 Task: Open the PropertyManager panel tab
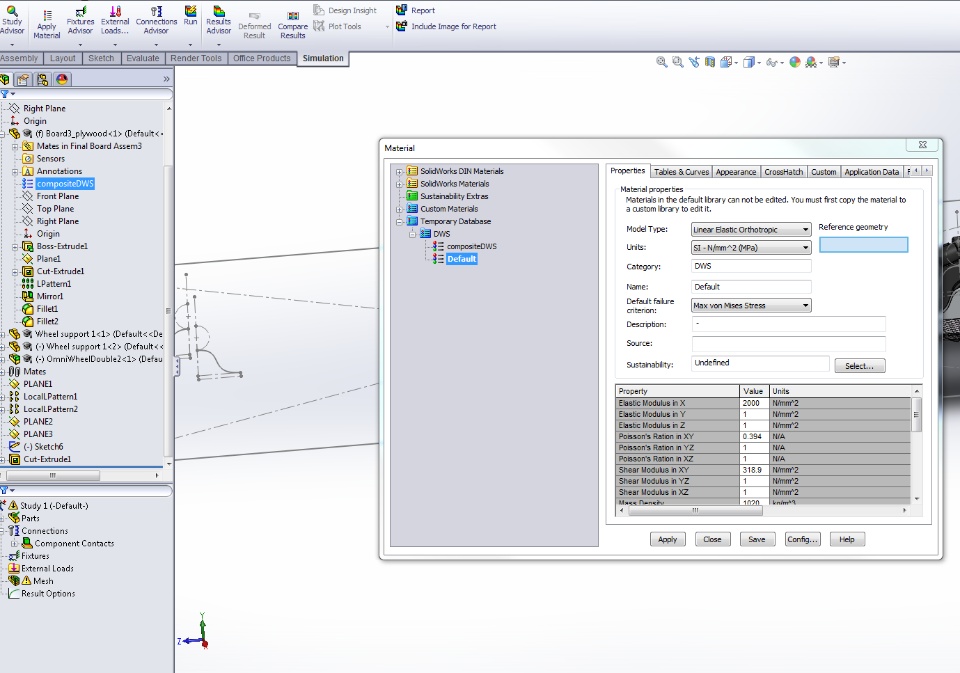pos(23,80)
